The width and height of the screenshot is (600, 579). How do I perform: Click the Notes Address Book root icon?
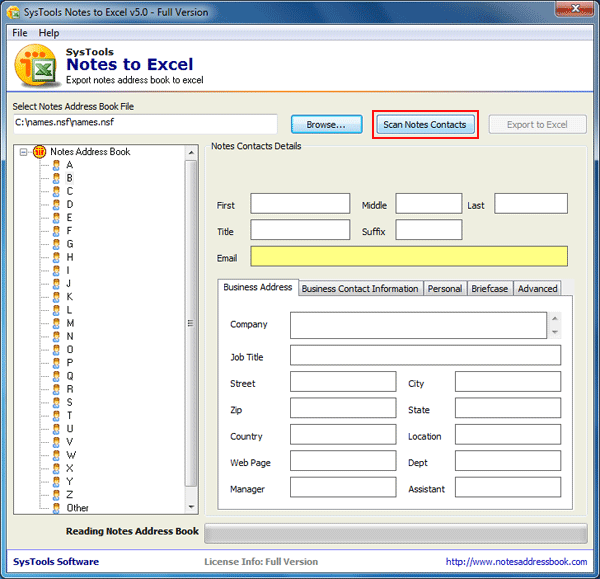point(39,152)
